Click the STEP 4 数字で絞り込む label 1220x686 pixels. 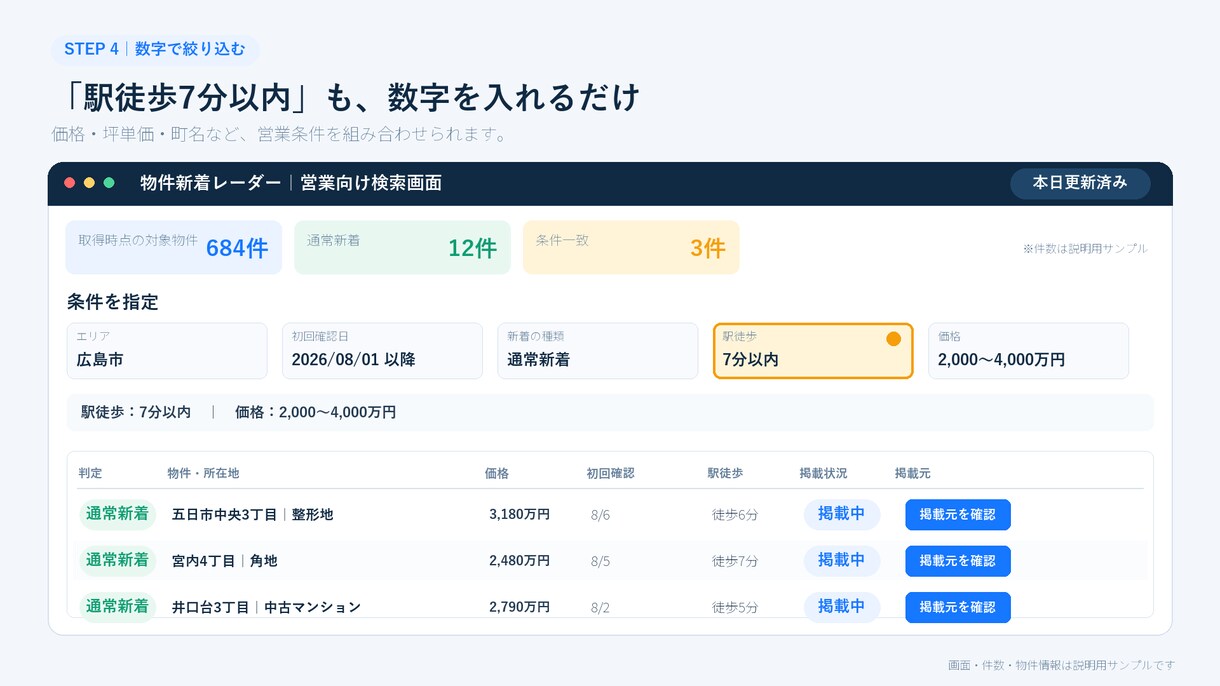(155, 49)
